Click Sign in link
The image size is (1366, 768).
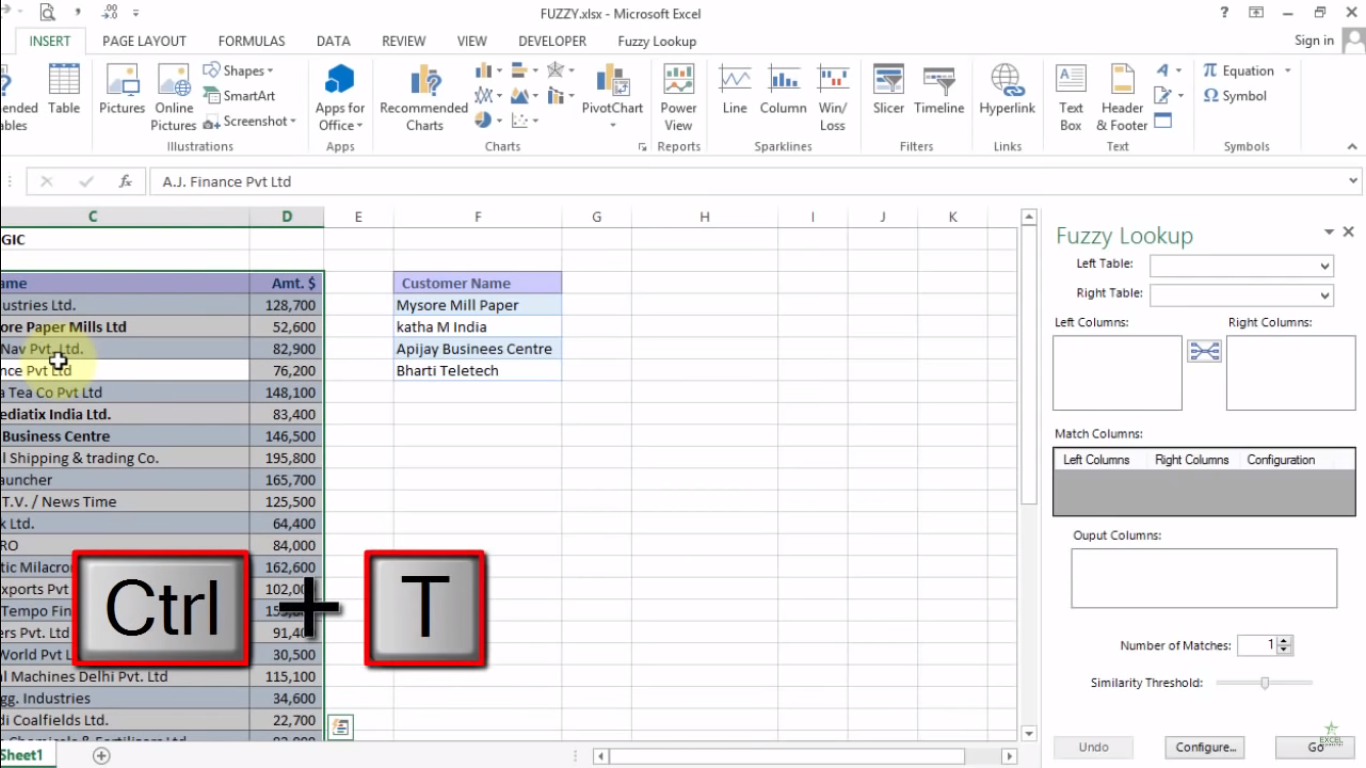tap(1314, 41)
